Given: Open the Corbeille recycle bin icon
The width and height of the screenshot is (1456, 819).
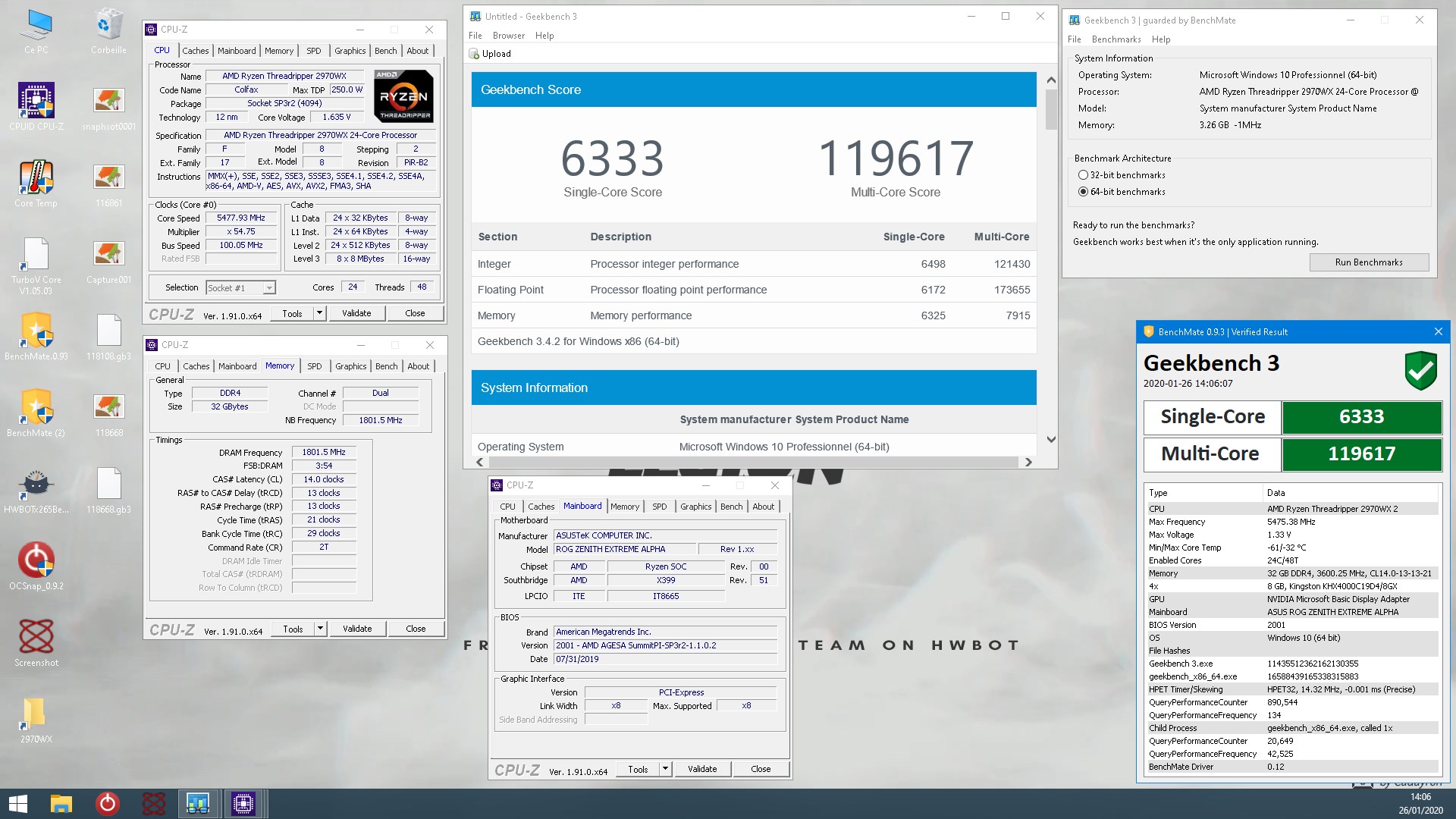Looking at the screenshot, I should [x=108, y=32].
